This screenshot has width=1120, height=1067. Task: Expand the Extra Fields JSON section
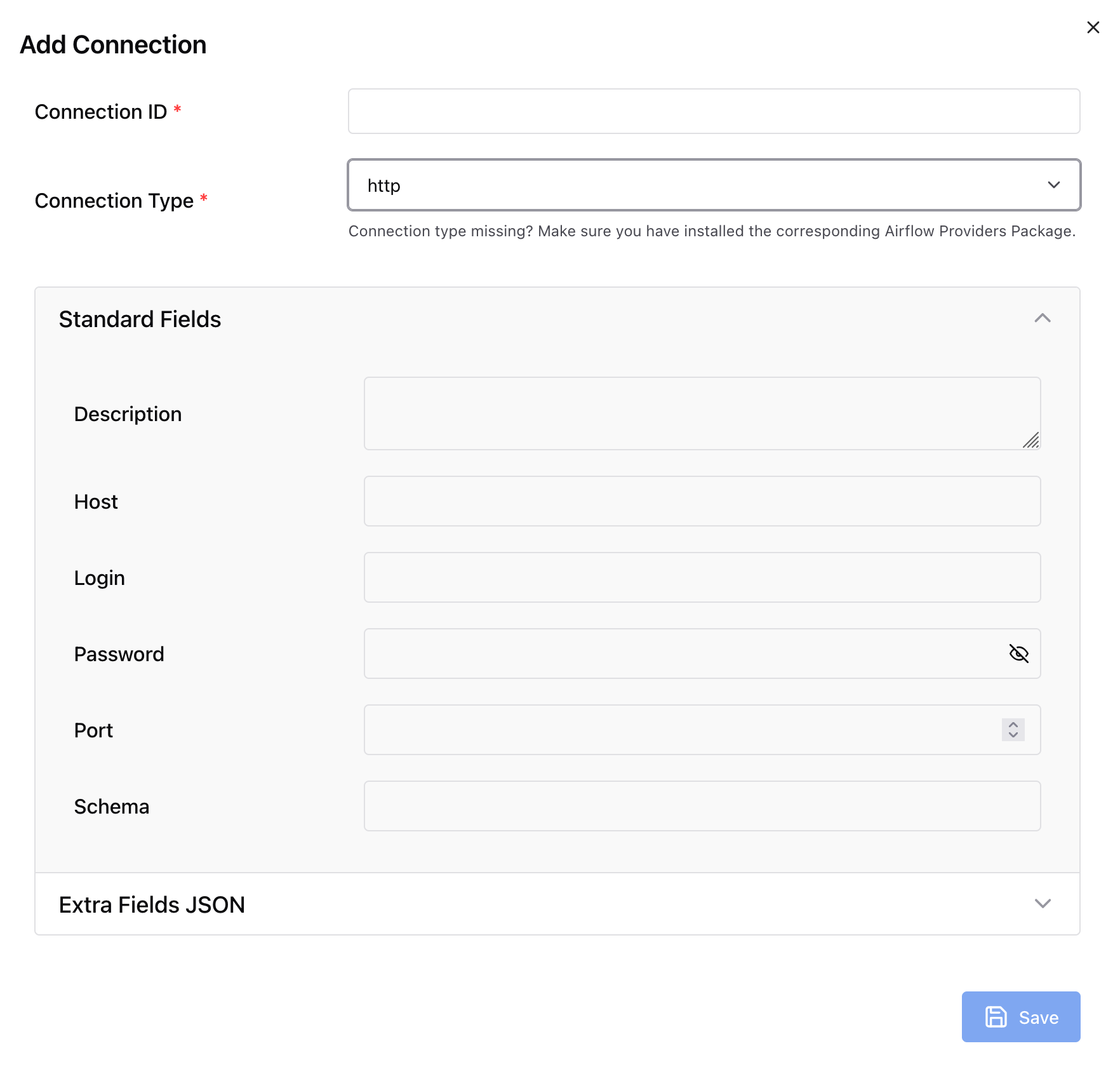click(152, 904)
